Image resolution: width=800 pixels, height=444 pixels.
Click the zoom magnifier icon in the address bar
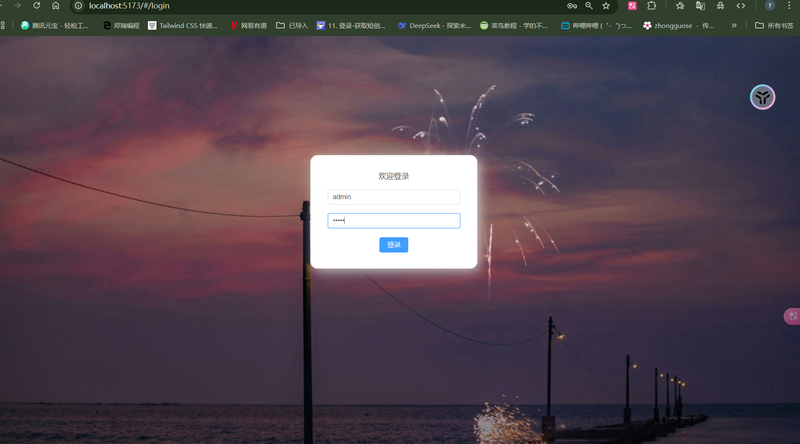coord(589,6)
